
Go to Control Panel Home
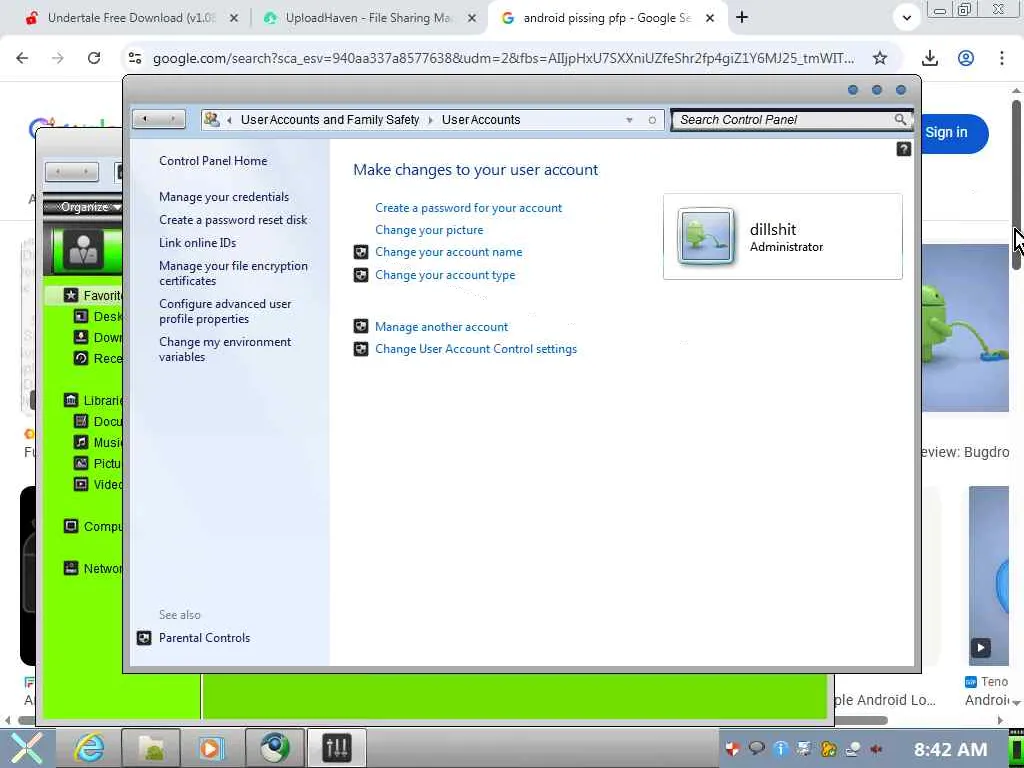click(x=213, y=161)
